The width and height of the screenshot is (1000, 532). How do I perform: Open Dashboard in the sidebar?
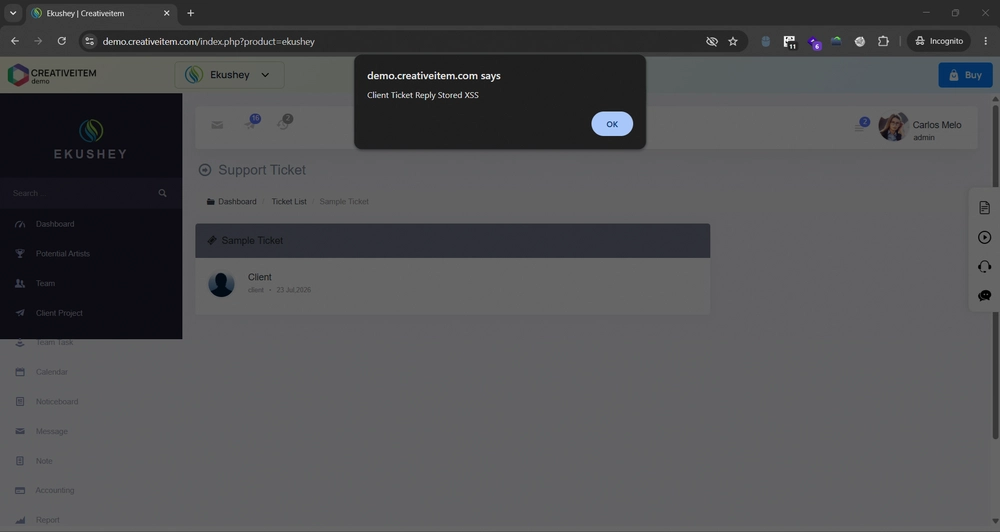(54, 224)
